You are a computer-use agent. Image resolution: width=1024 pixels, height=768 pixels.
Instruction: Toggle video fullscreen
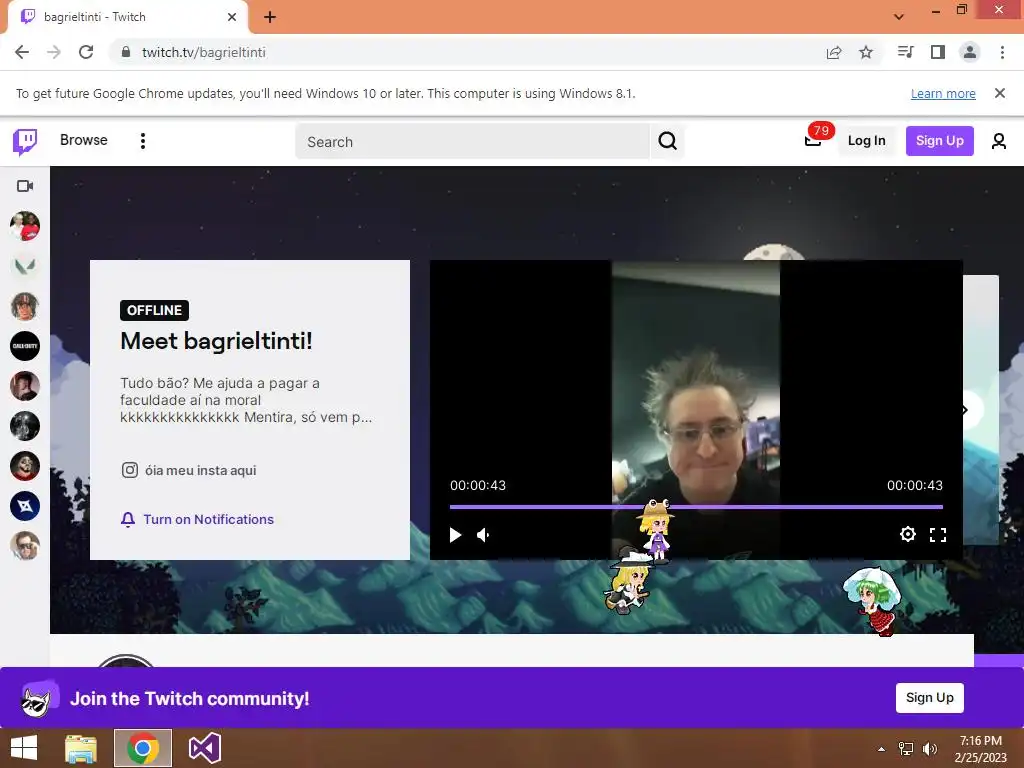click(938, 535)
